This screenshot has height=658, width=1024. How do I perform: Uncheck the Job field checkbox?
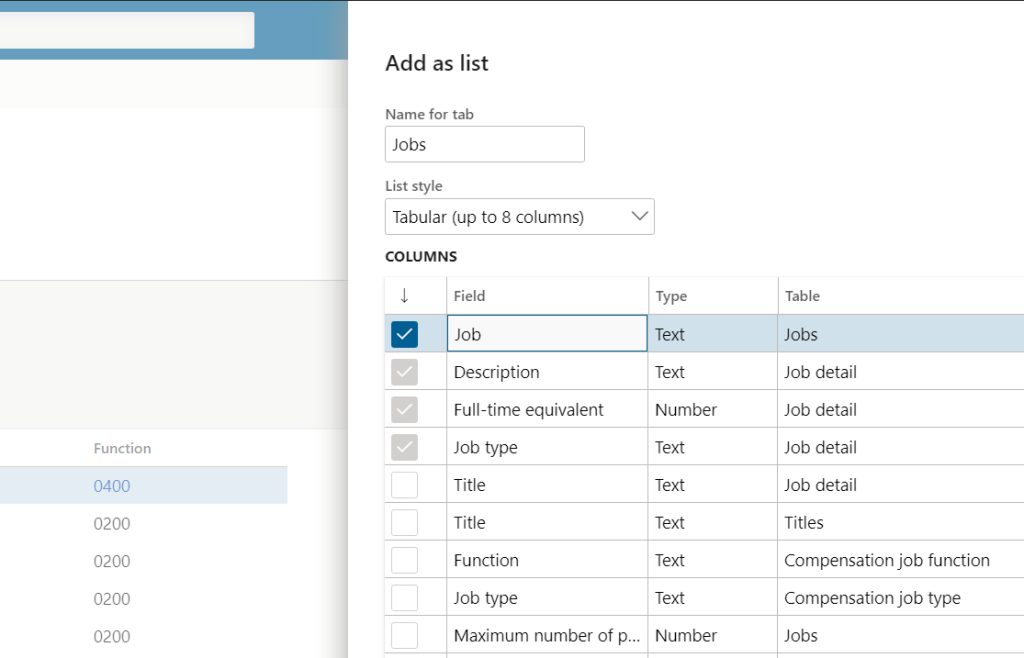[404, 334]
